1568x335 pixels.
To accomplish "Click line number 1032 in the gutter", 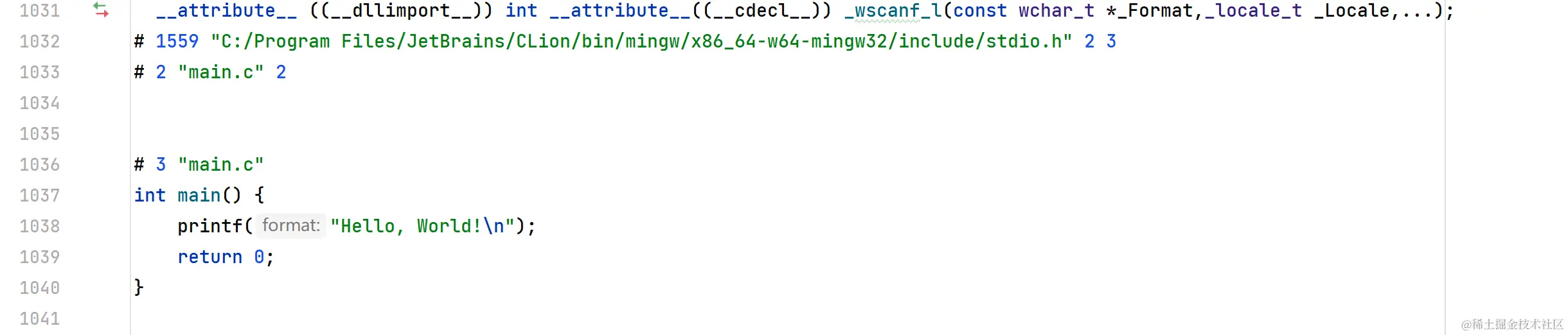I will click(x=40, y=42).
